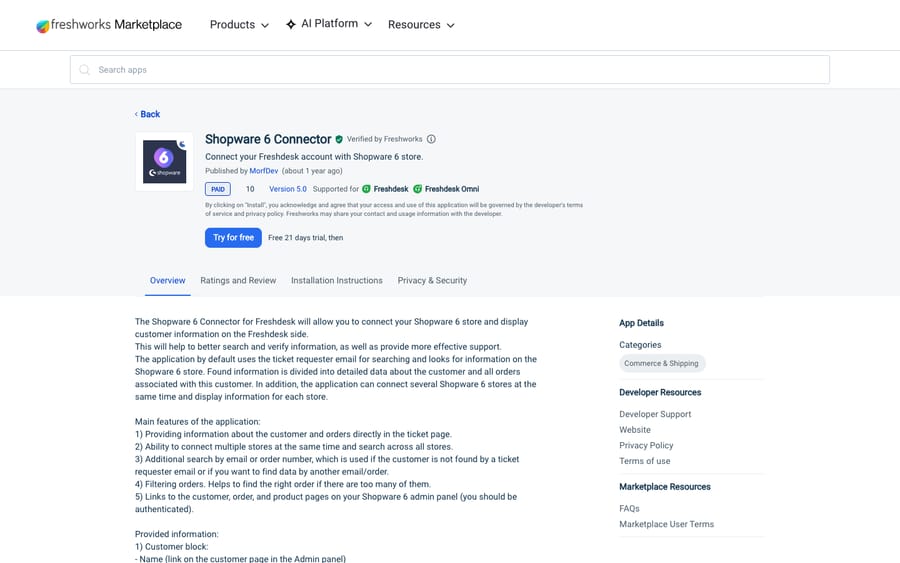Open the Terms of use link
Screen dimensions: 900x563
coord(645,461)
